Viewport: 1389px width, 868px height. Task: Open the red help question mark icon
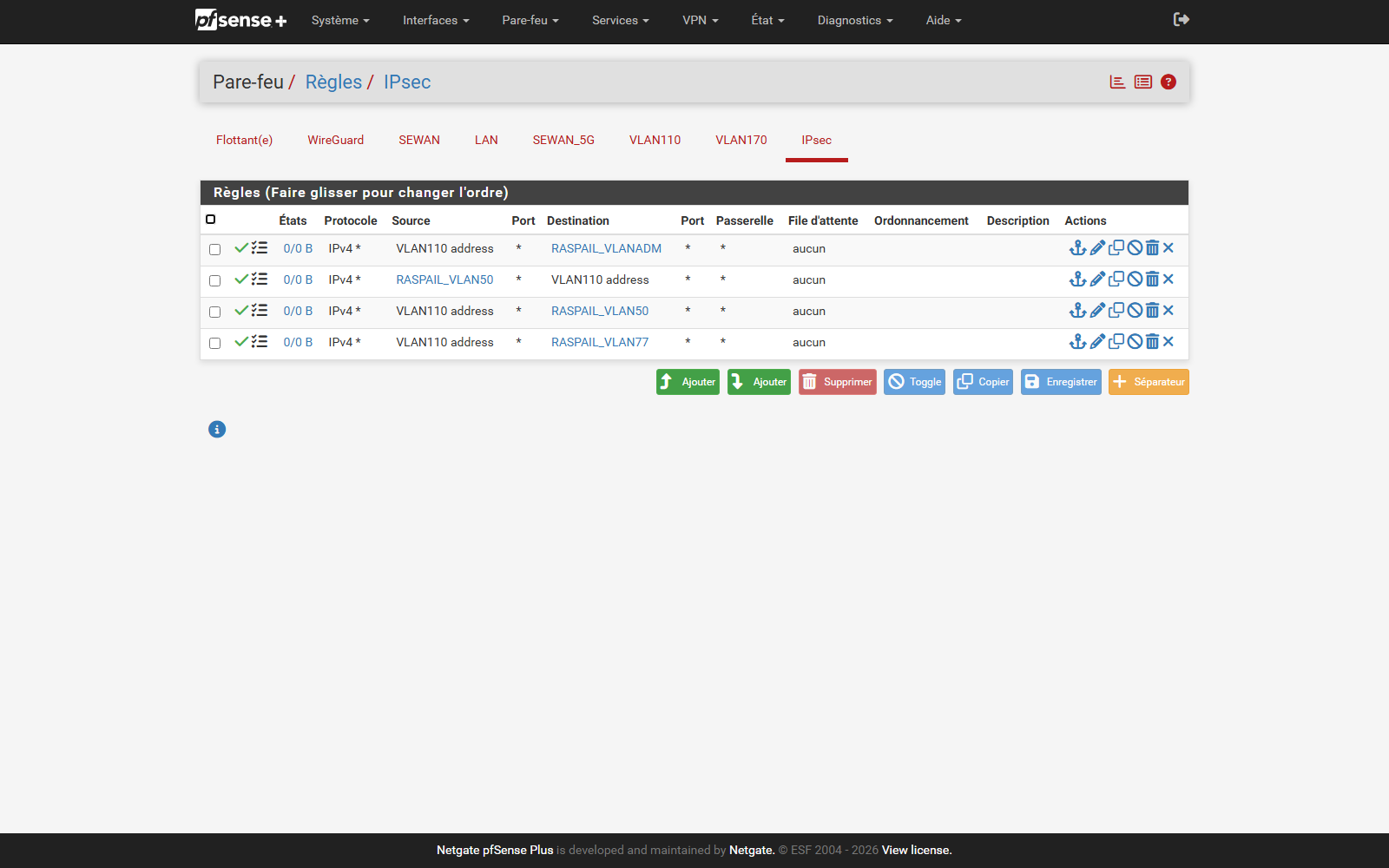(x=1168, y=82)
